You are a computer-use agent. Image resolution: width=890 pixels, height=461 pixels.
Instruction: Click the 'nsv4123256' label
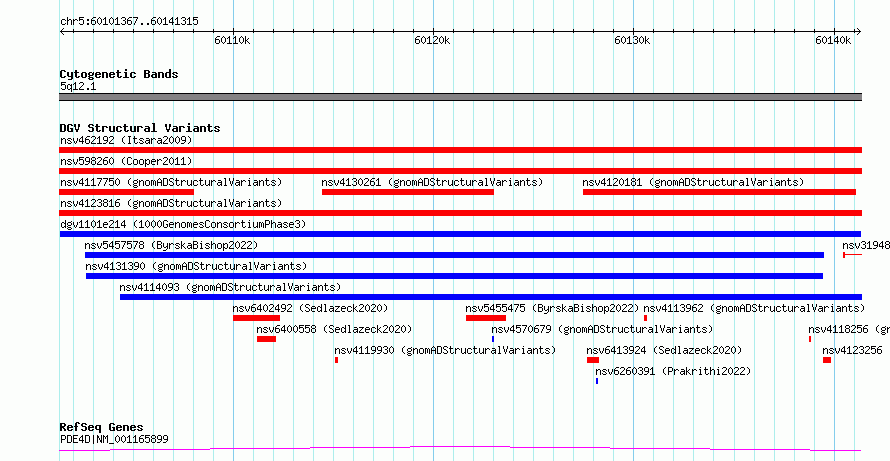tap(852, 350)
